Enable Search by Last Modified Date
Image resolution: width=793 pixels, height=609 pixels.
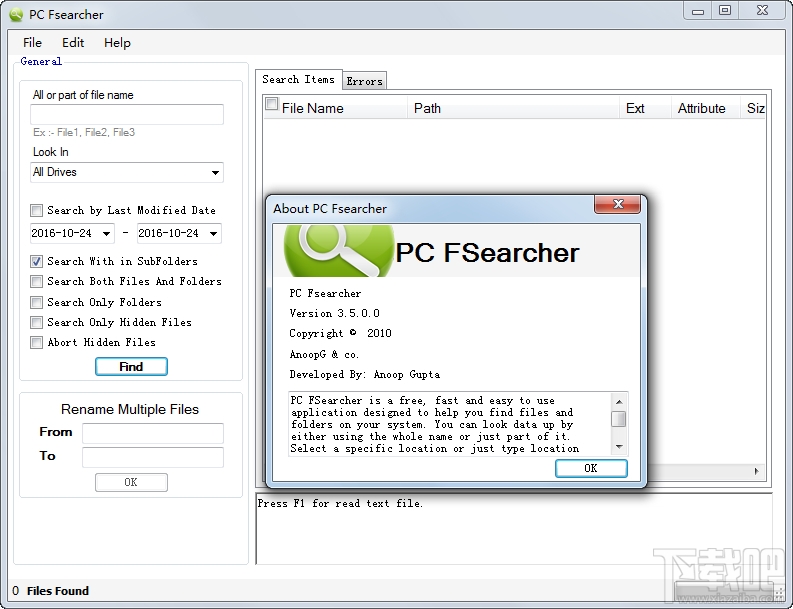[36, 210]
